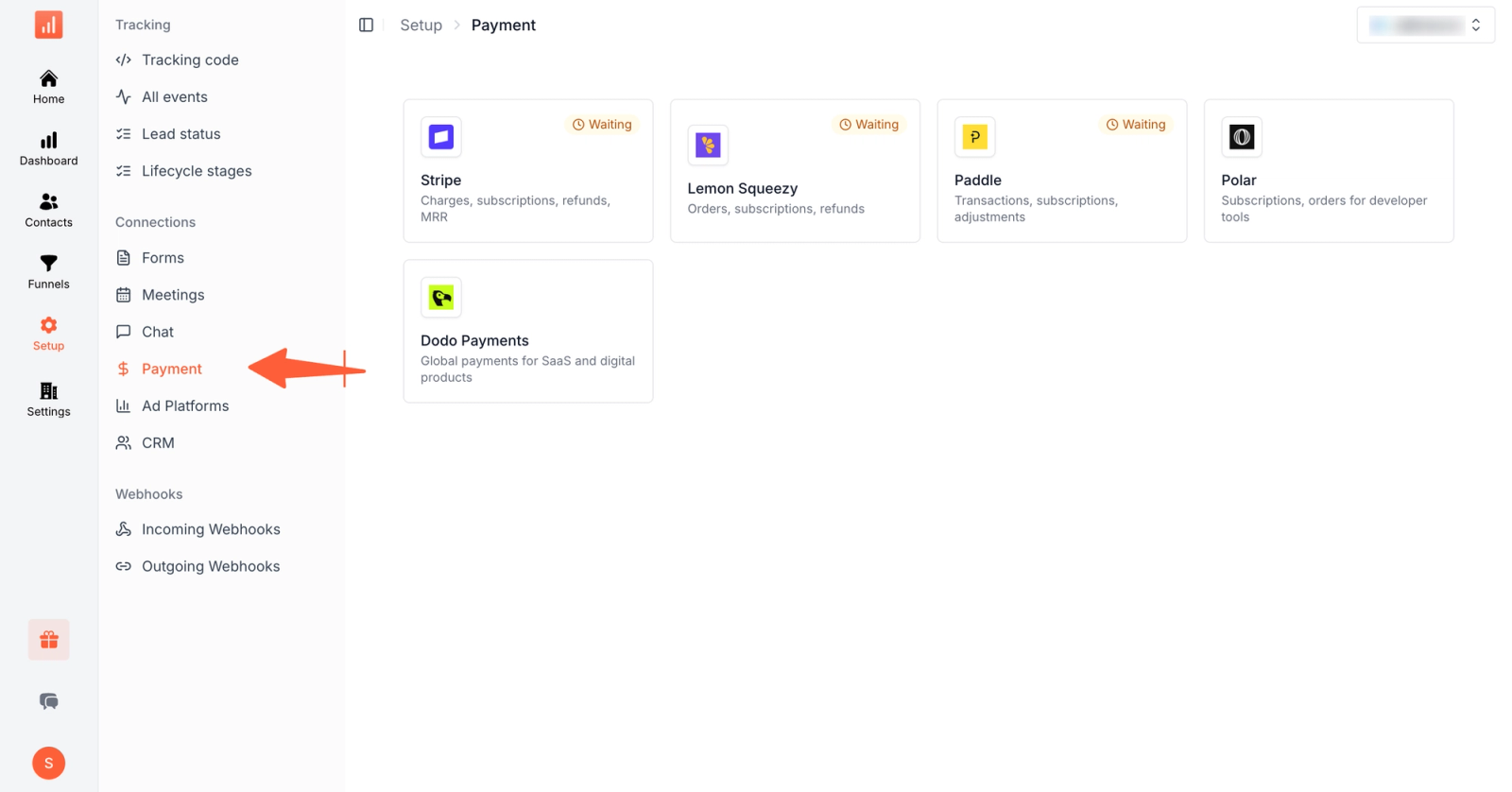This screenshot has width=1512, height=792.
Task: Open All events menu item
Action: [x=162, y=96]
